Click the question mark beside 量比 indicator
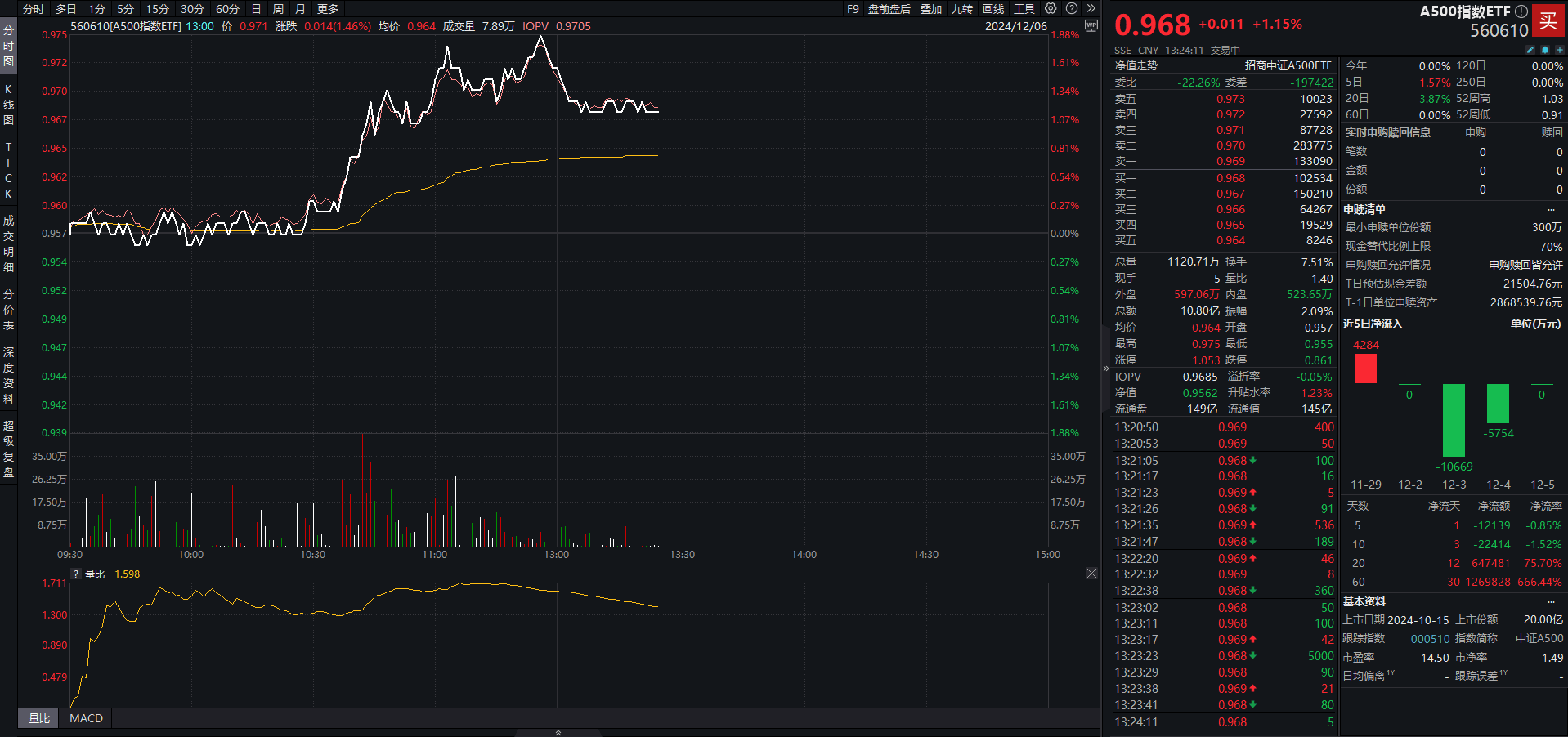The image size is (1568, 737). pos(76,574)
